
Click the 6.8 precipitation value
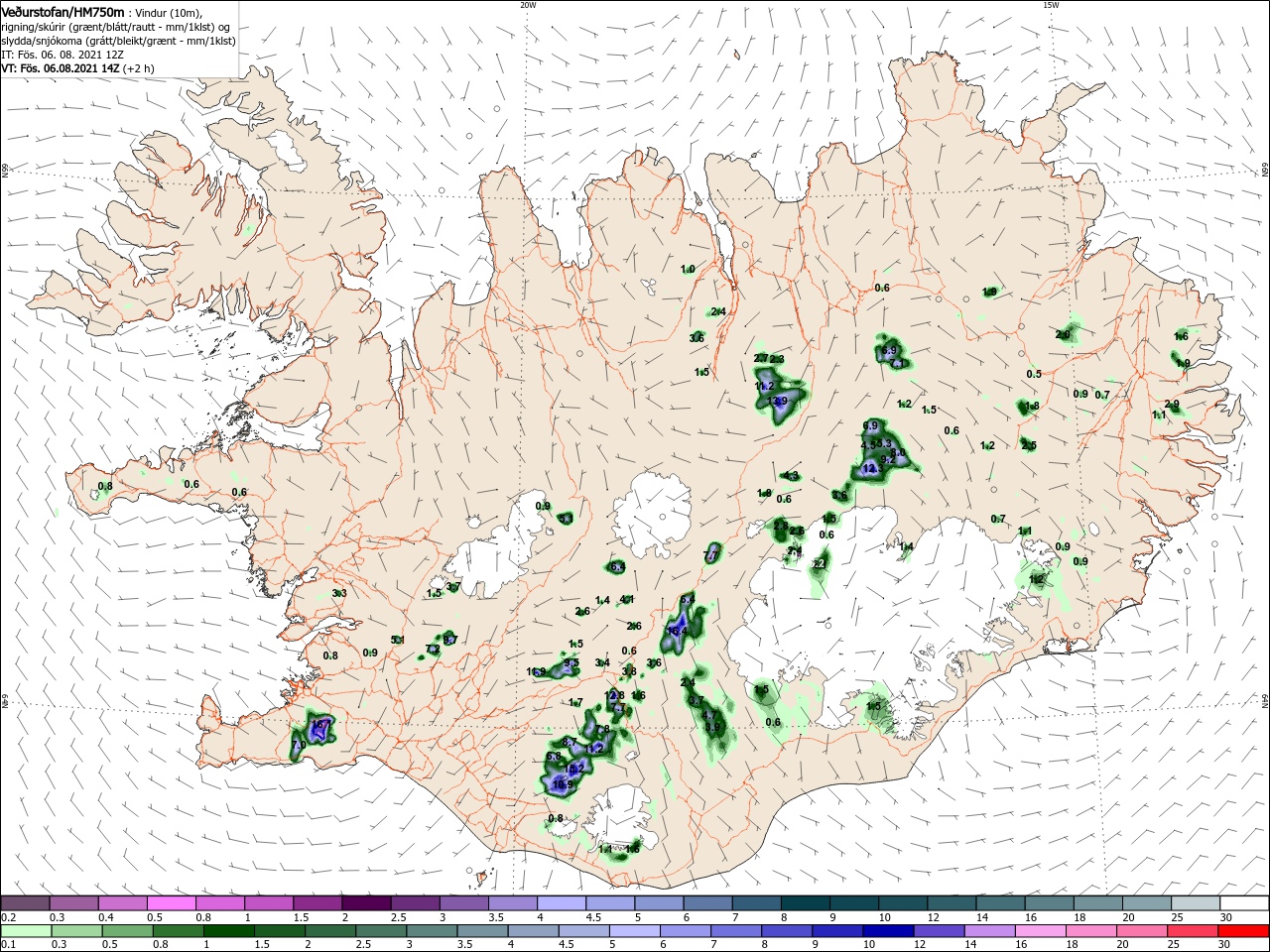coord(554,756)
